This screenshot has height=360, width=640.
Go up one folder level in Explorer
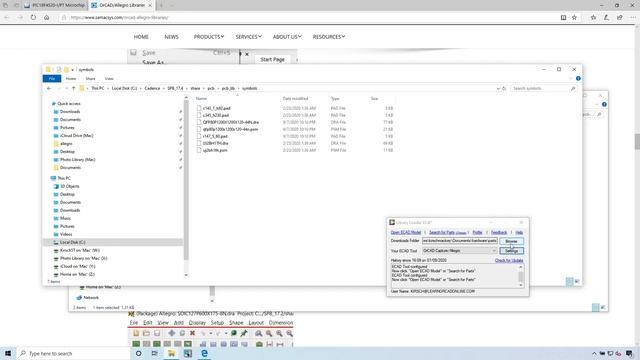coord(73,88)
